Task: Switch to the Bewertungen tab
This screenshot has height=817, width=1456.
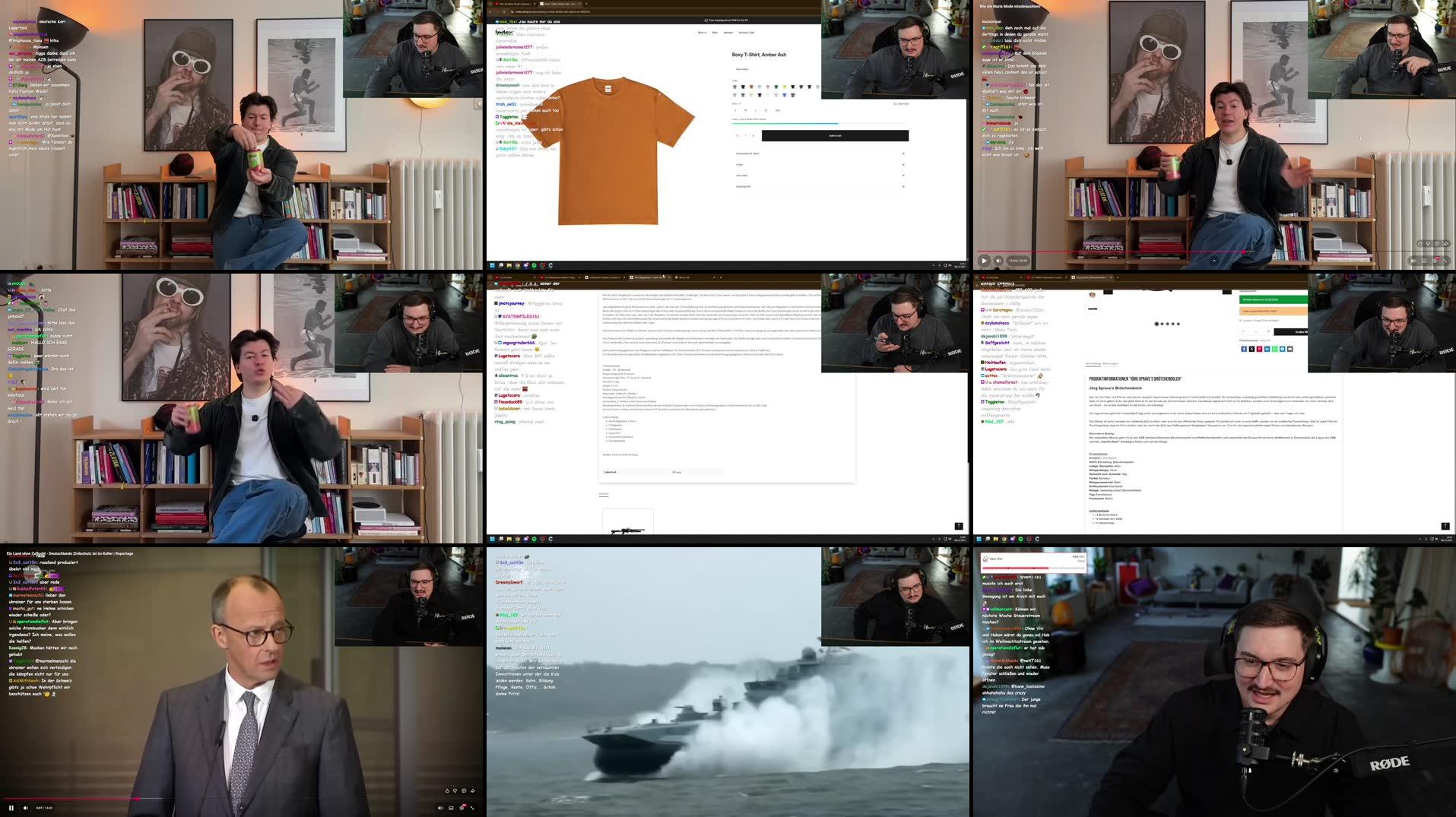Action: tap(1111, 363)
